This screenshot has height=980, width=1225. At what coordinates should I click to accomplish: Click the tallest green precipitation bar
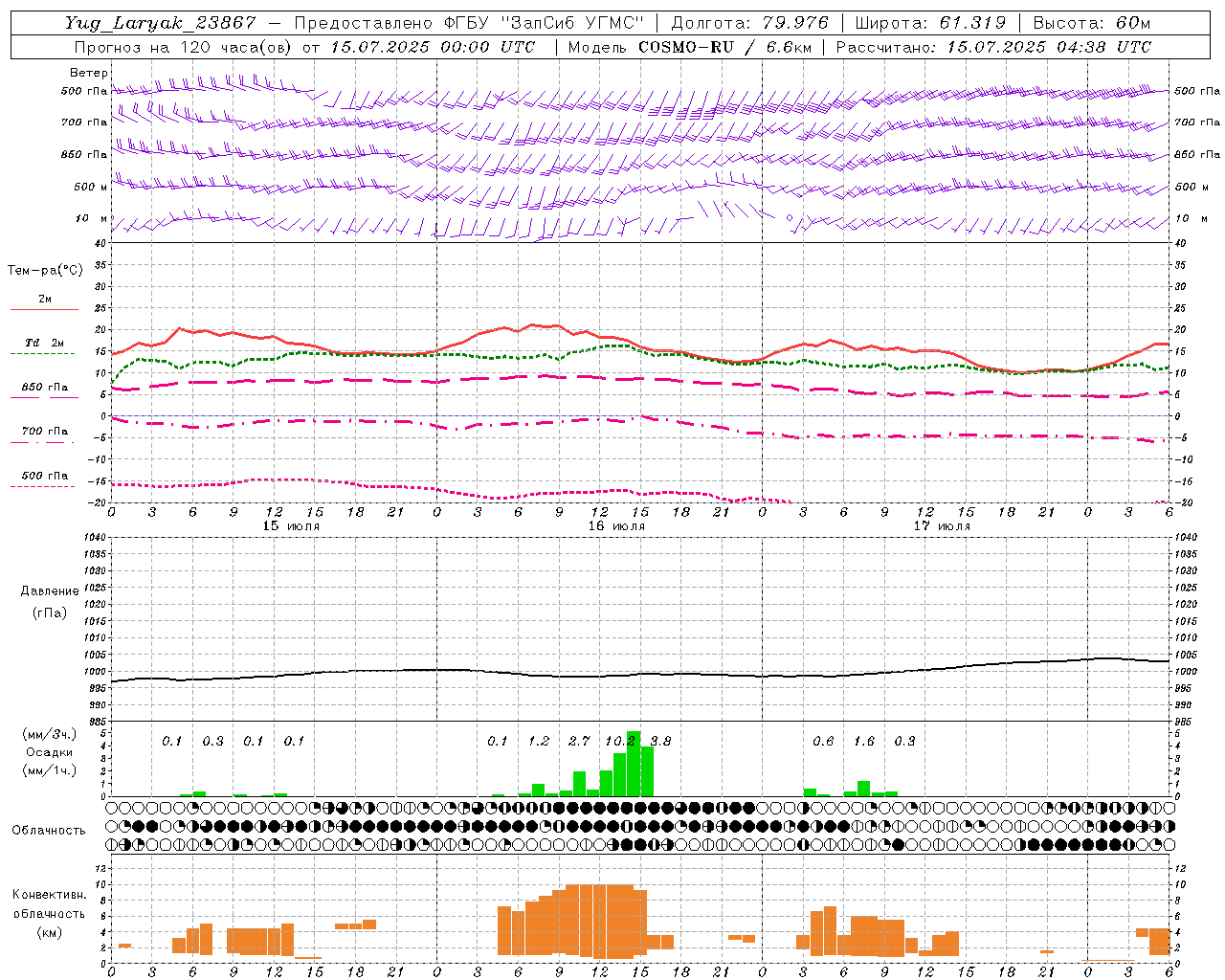pos(634,764)
